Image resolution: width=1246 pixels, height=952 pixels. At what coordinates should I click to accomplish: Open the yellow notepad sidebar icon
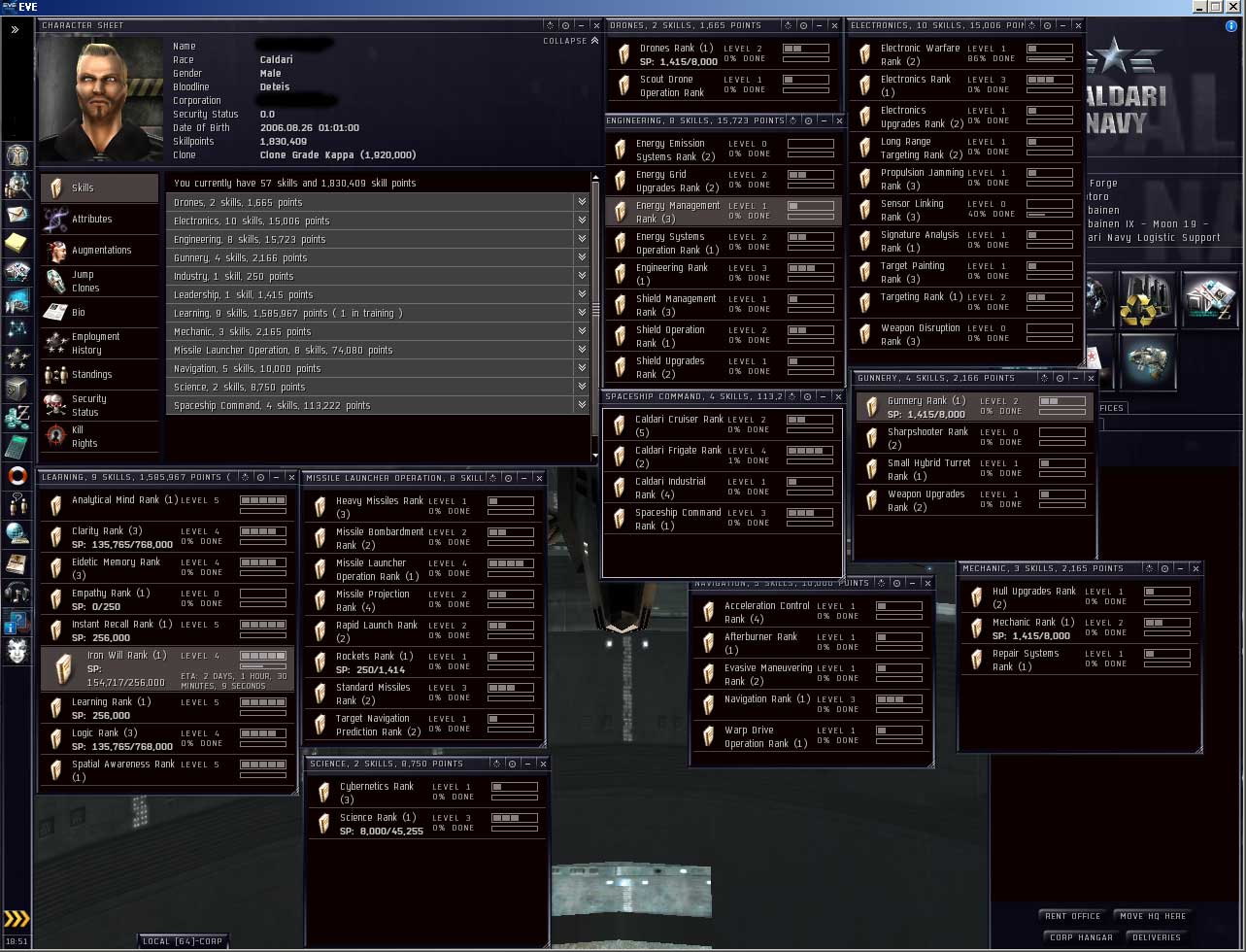coord(17,243)
